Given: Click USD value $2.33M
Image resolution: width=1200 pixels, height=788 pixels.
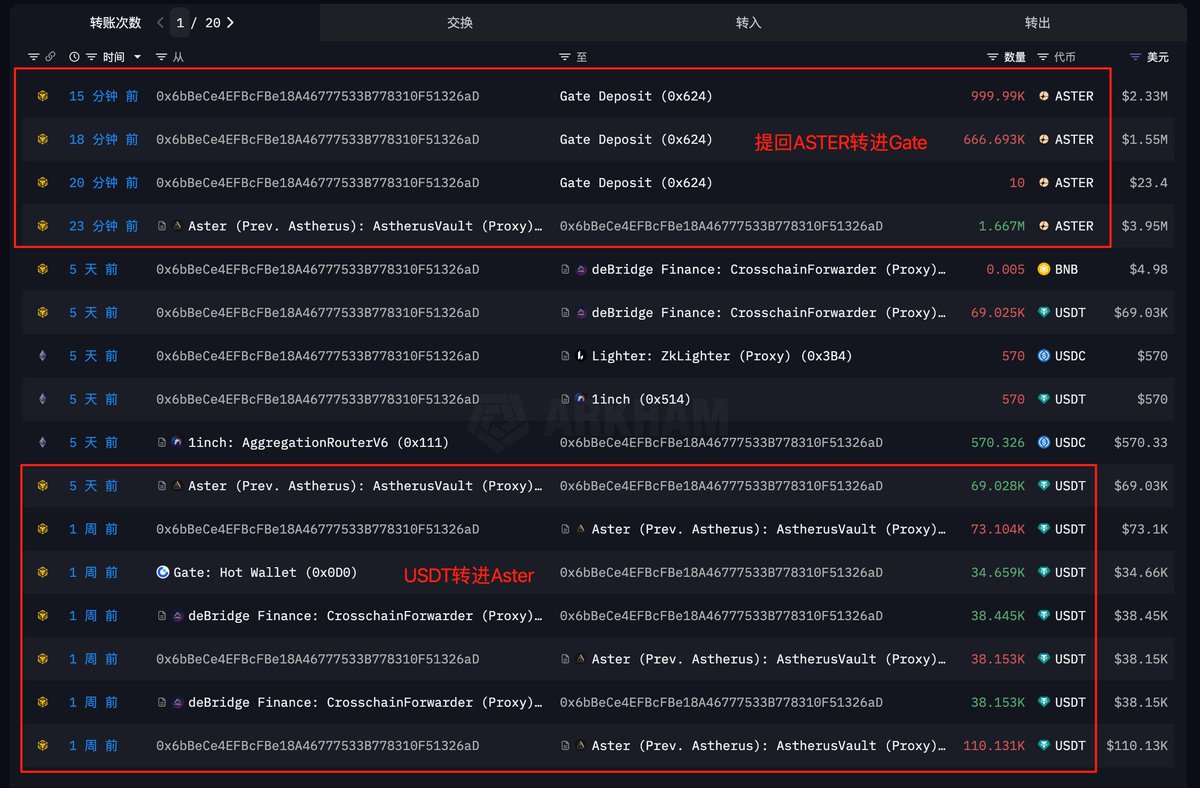Looking at the screenshot, I should pos(1144,96).
